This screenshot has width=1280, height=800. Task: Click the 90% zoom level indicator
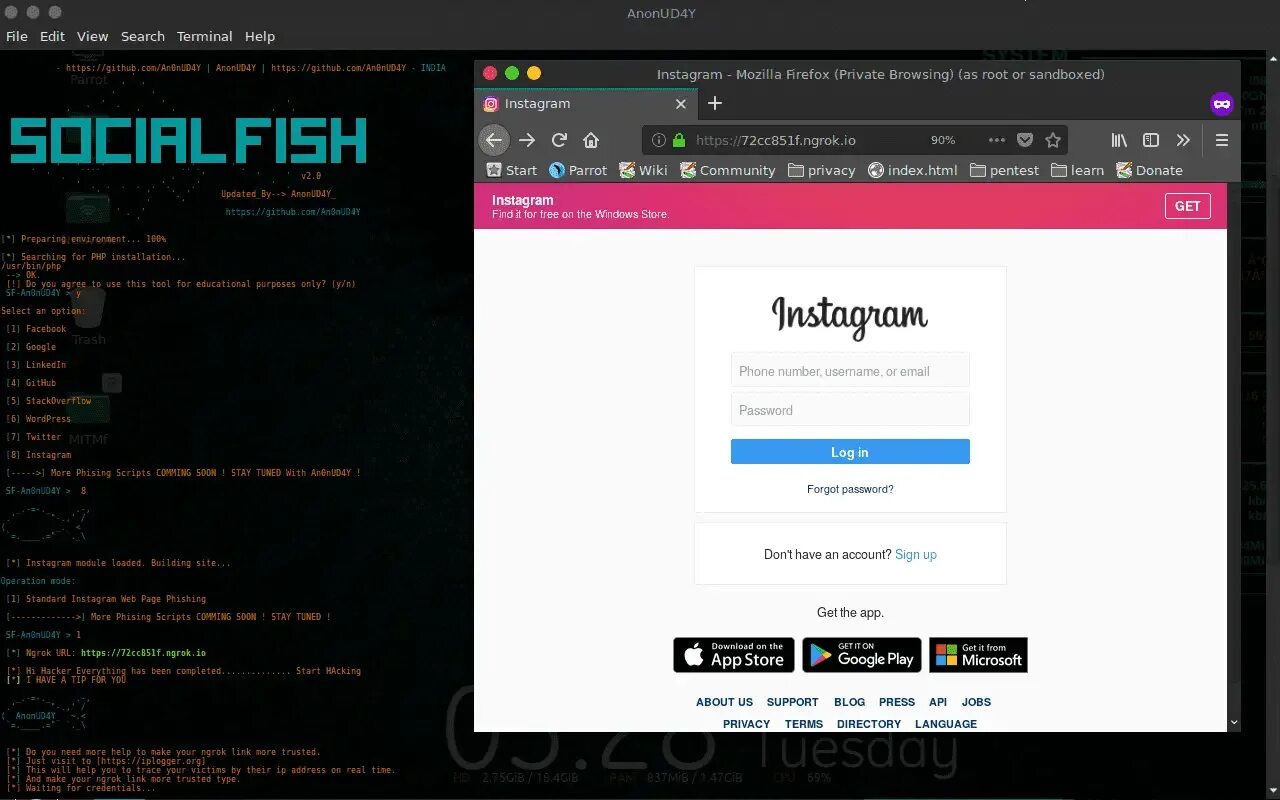(943, 141)
